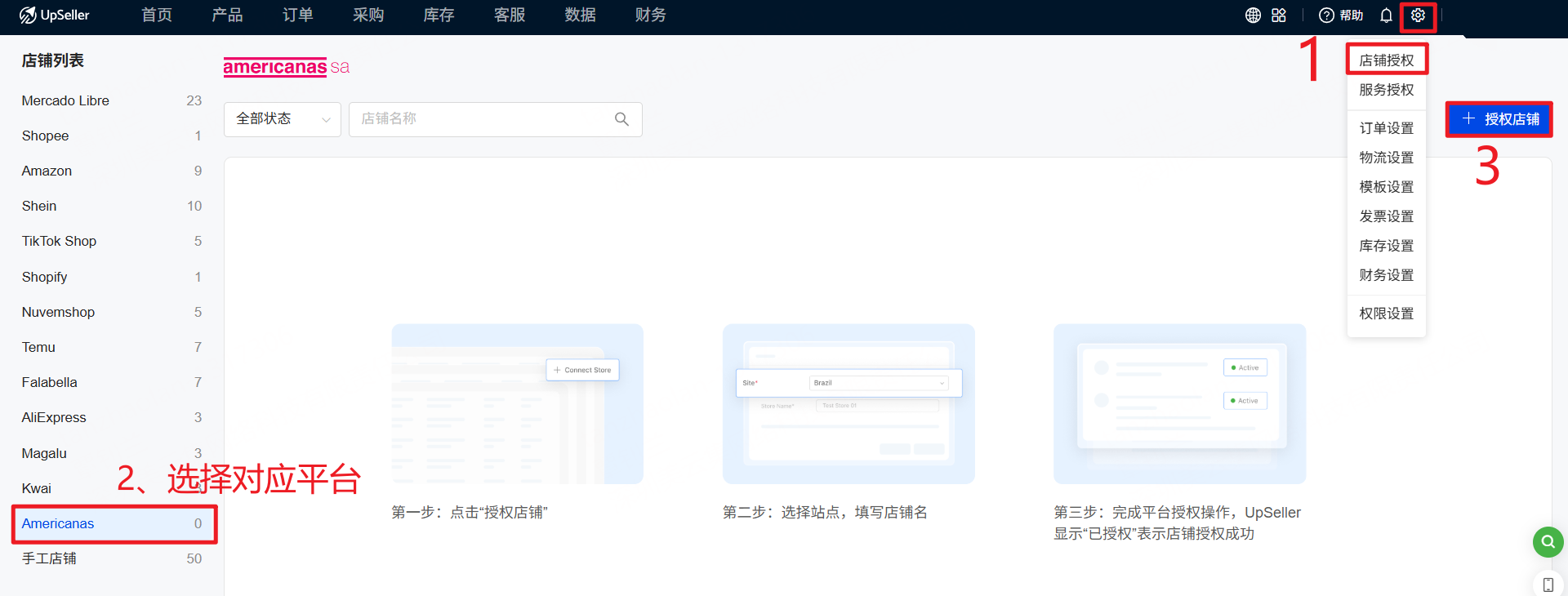Open the apps grid icon
This screenshot has height=596, width=1568.
(1279, 16)
